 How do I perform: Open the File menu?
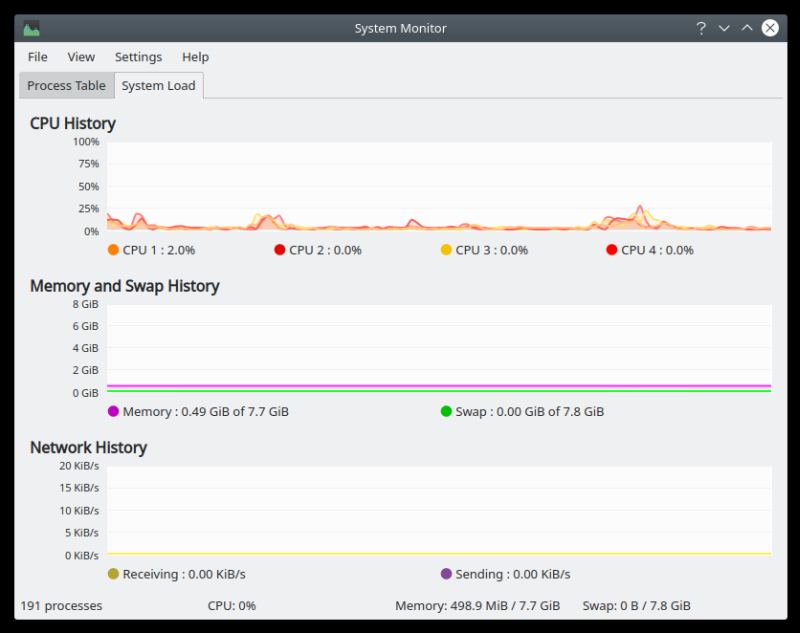38,57
